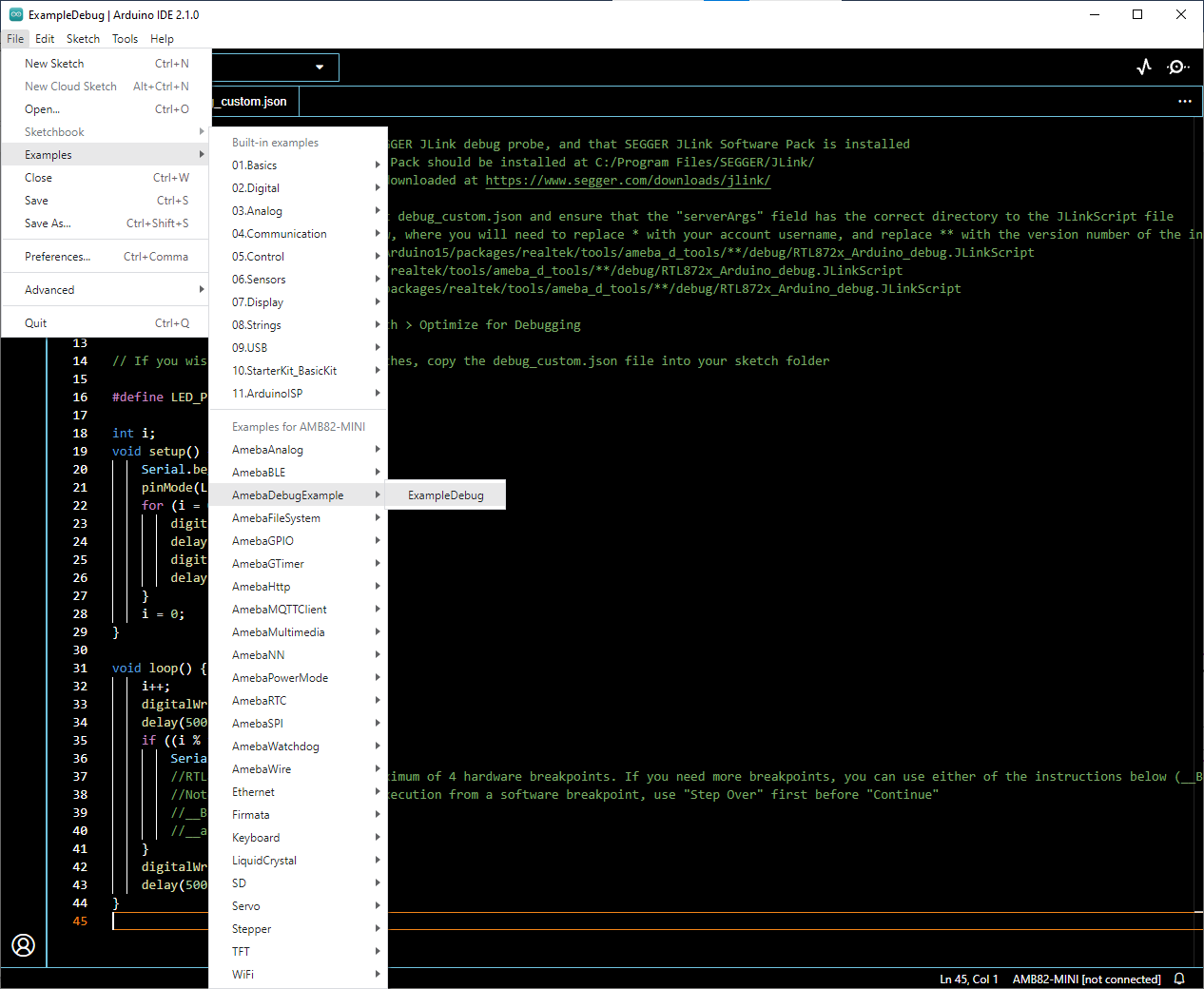Select Quit from the File menu

pos(106,323)
